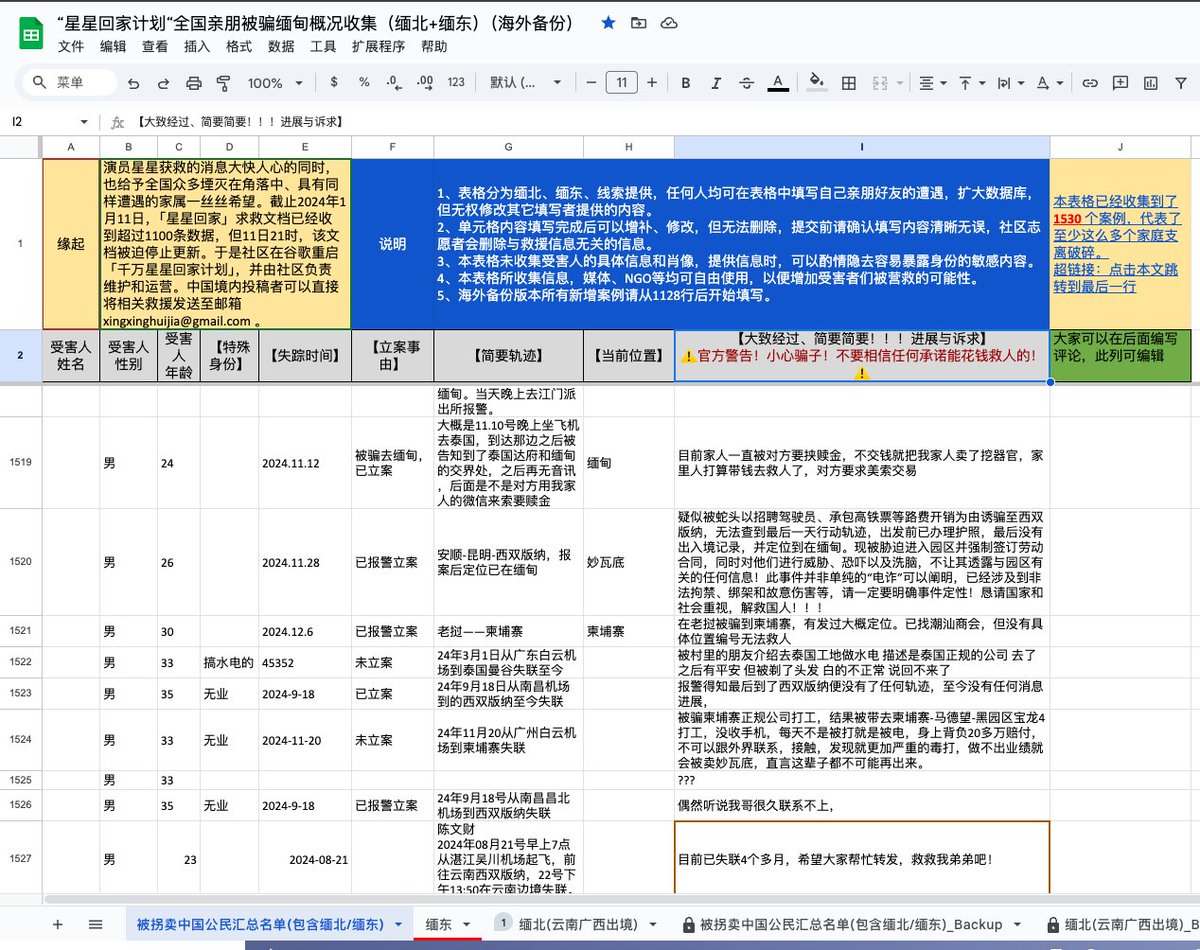Open the 扩展程序 menu
Viewport: 1200px width, 950px height.
379,46
